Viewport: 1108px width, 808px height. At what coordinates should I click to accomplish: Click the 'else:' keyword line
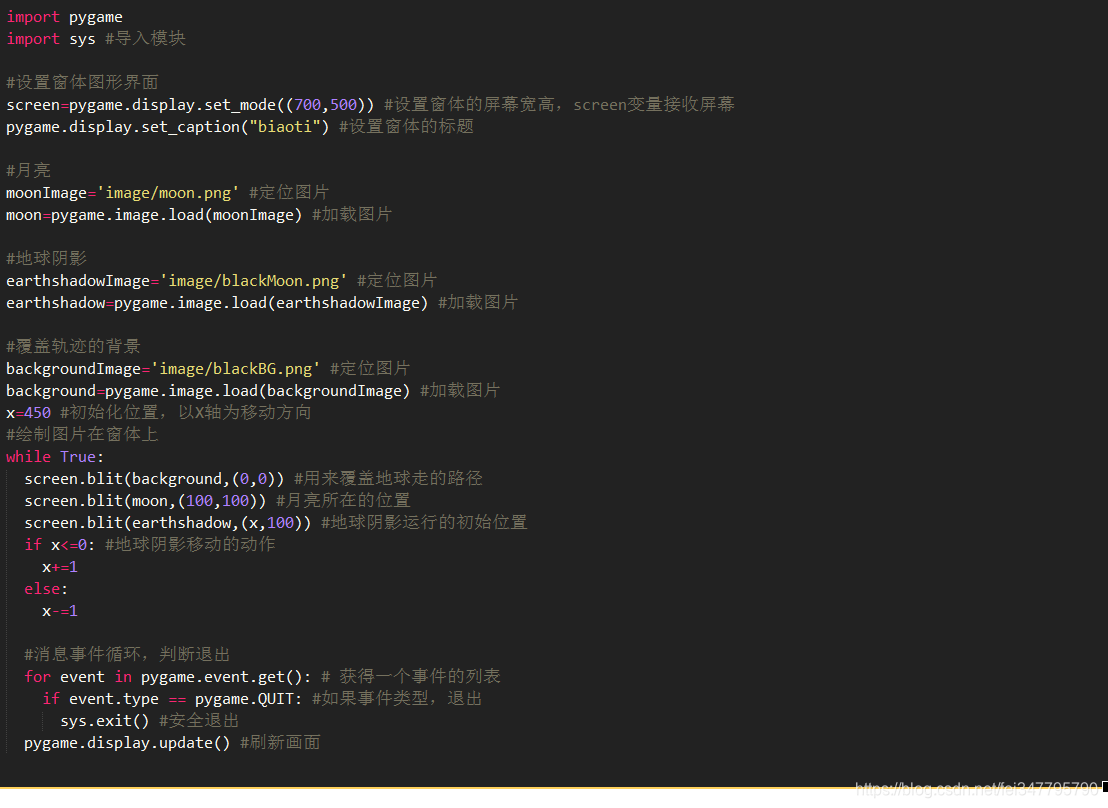pos(46,589)
